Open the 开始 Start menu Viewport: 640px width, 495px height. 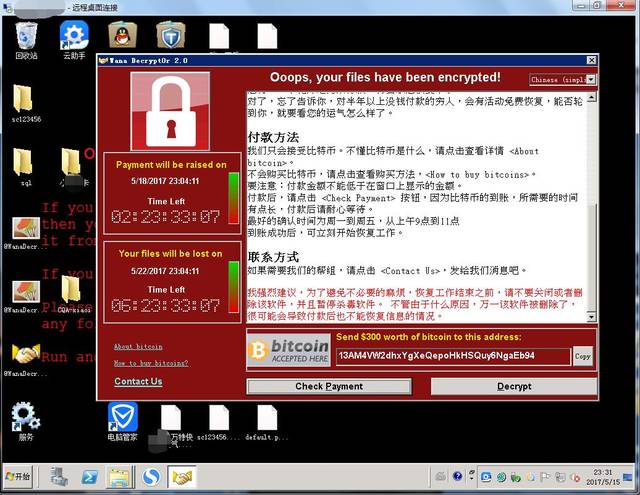18,476
